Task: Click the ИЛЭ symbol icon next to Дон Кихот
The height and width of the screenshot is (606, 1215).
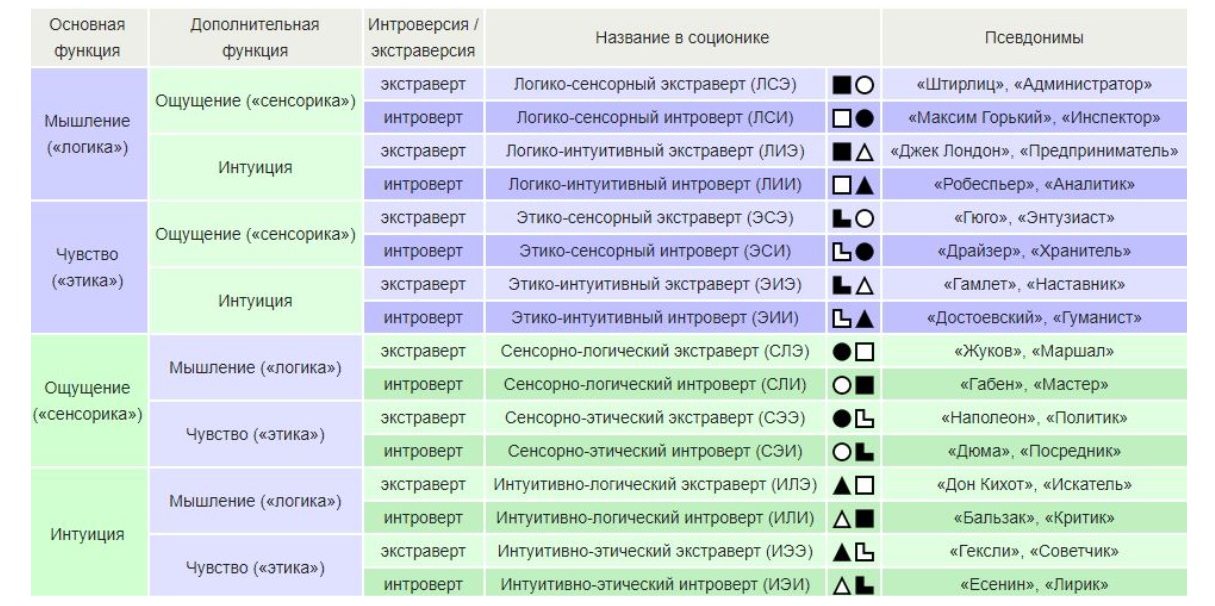Action: click(854, 485)
